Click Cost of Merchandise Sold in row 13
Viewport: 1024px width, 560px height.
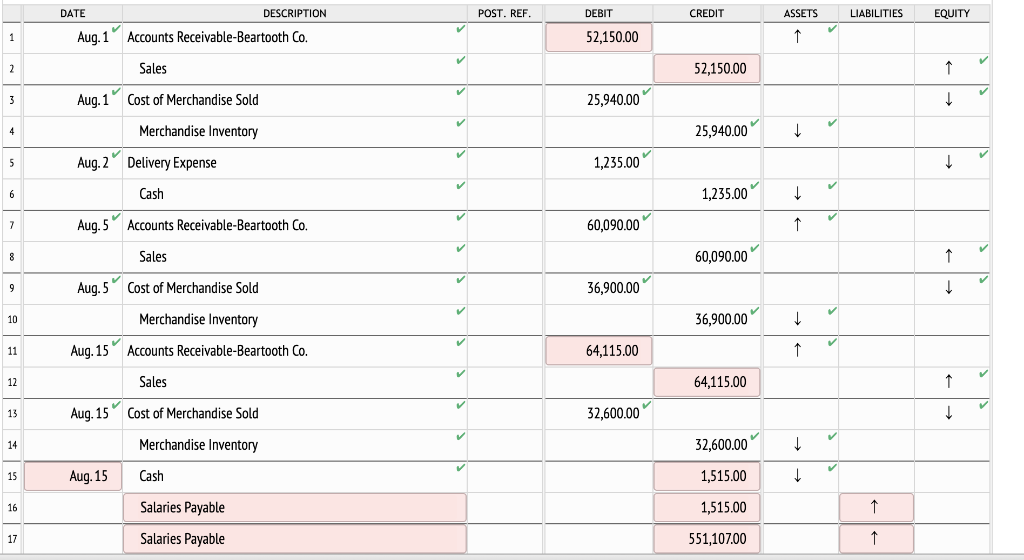tap(193, 413)
